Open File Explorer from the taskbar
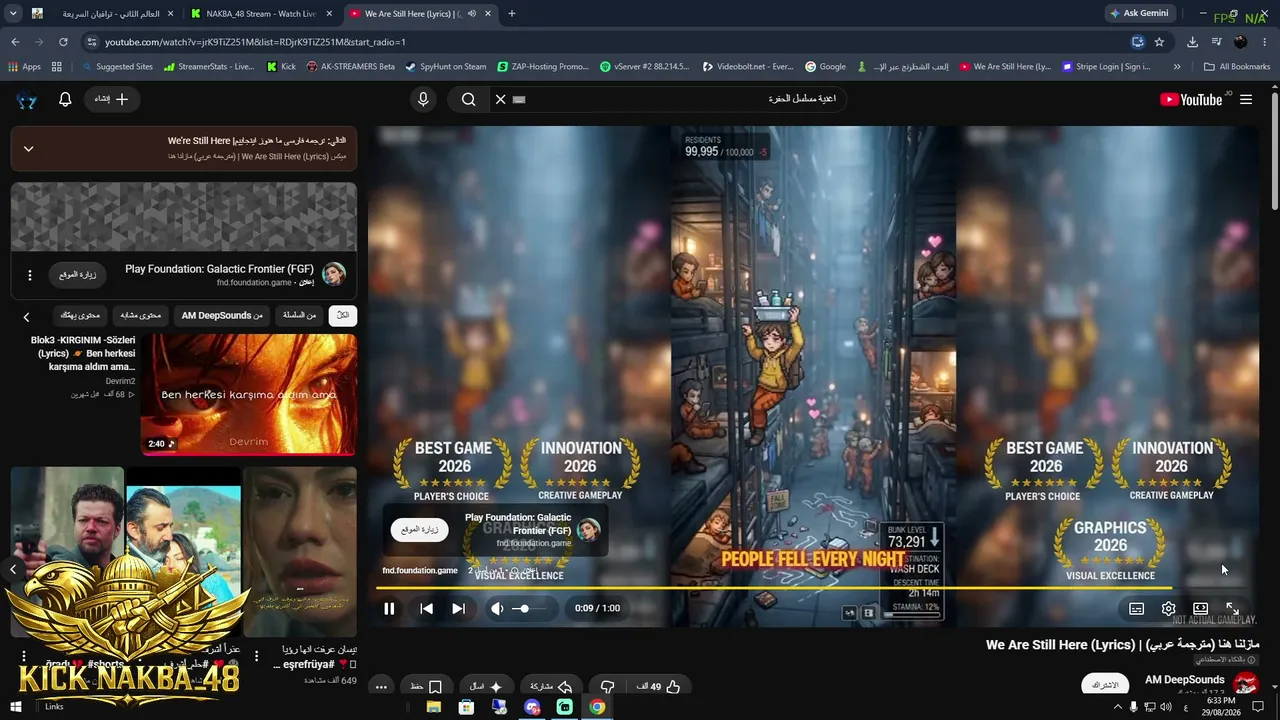1280x720 pixels. click(x=433, y=707)
